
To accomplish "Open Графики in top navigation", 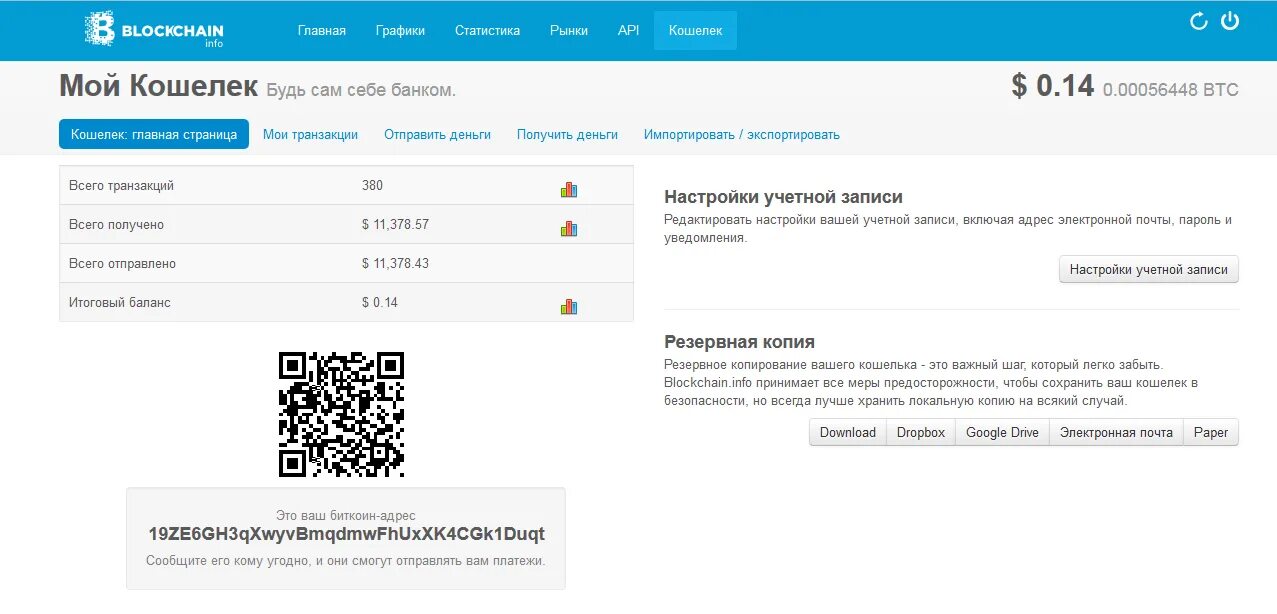I will pyautogui.click(x=400, y=30).
